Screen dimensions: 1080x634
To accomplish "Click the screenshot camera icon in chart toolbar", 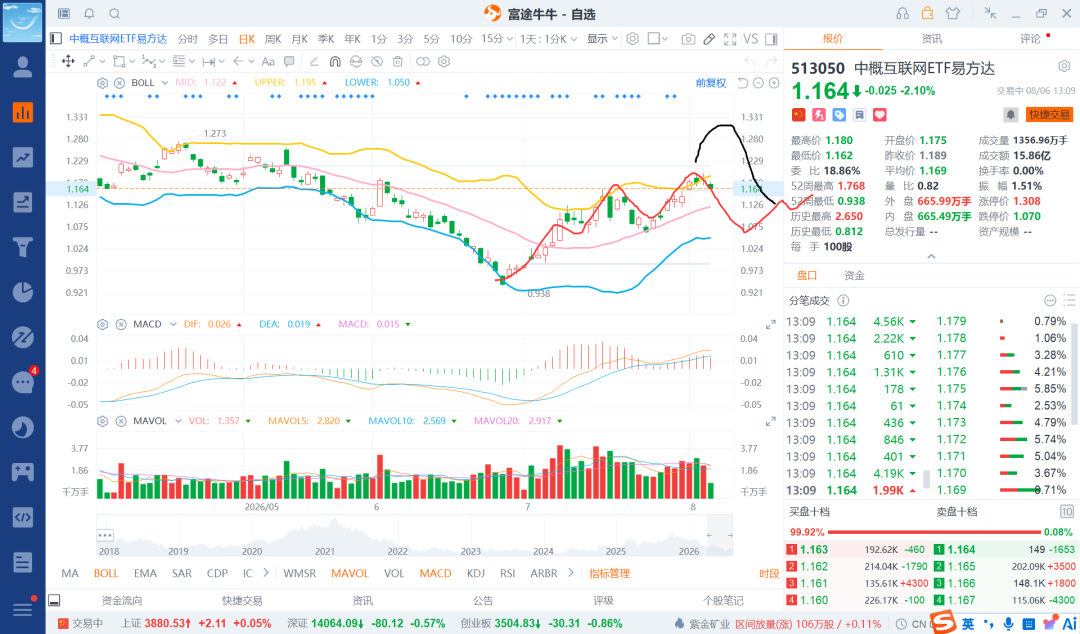I will click(x=687, y=39).
